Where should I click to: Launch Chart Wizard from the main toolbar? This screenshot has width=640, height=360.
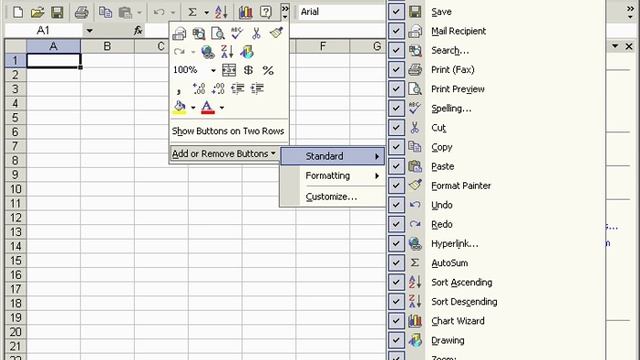click(245, 12)
